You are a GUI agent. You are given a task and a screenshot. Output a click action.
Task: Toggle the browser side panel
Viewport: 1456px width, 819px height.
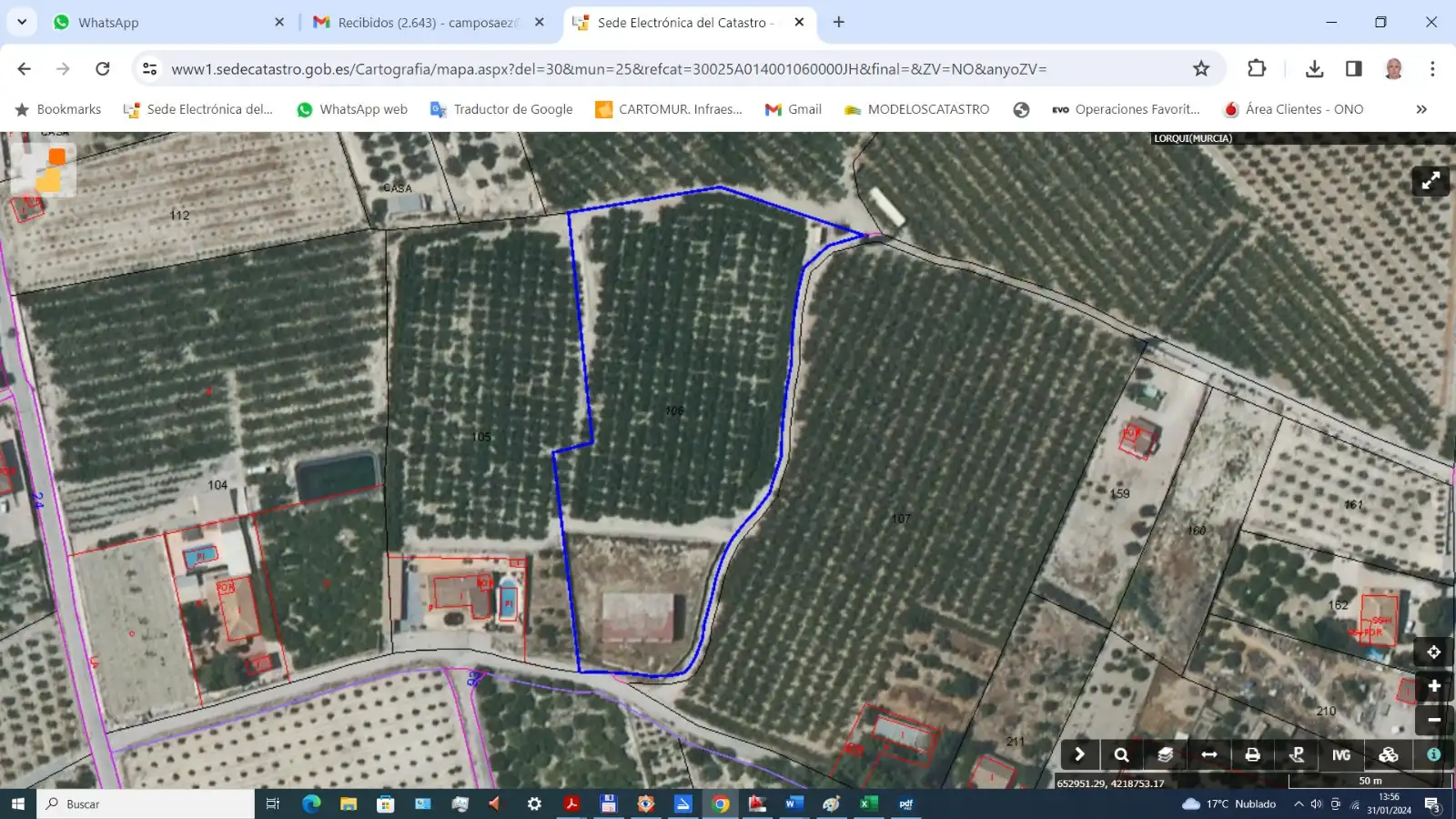[1353, 68]
